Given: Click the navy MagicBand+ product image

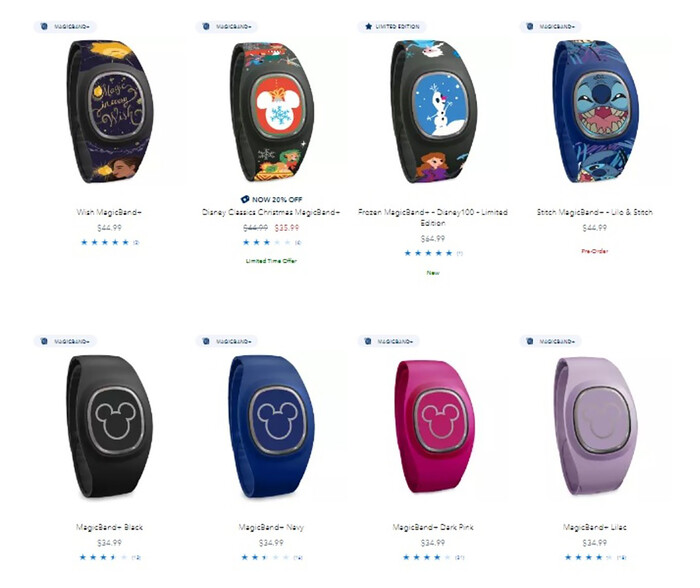Looking at the screenshot, I should (x=271, y=426).
